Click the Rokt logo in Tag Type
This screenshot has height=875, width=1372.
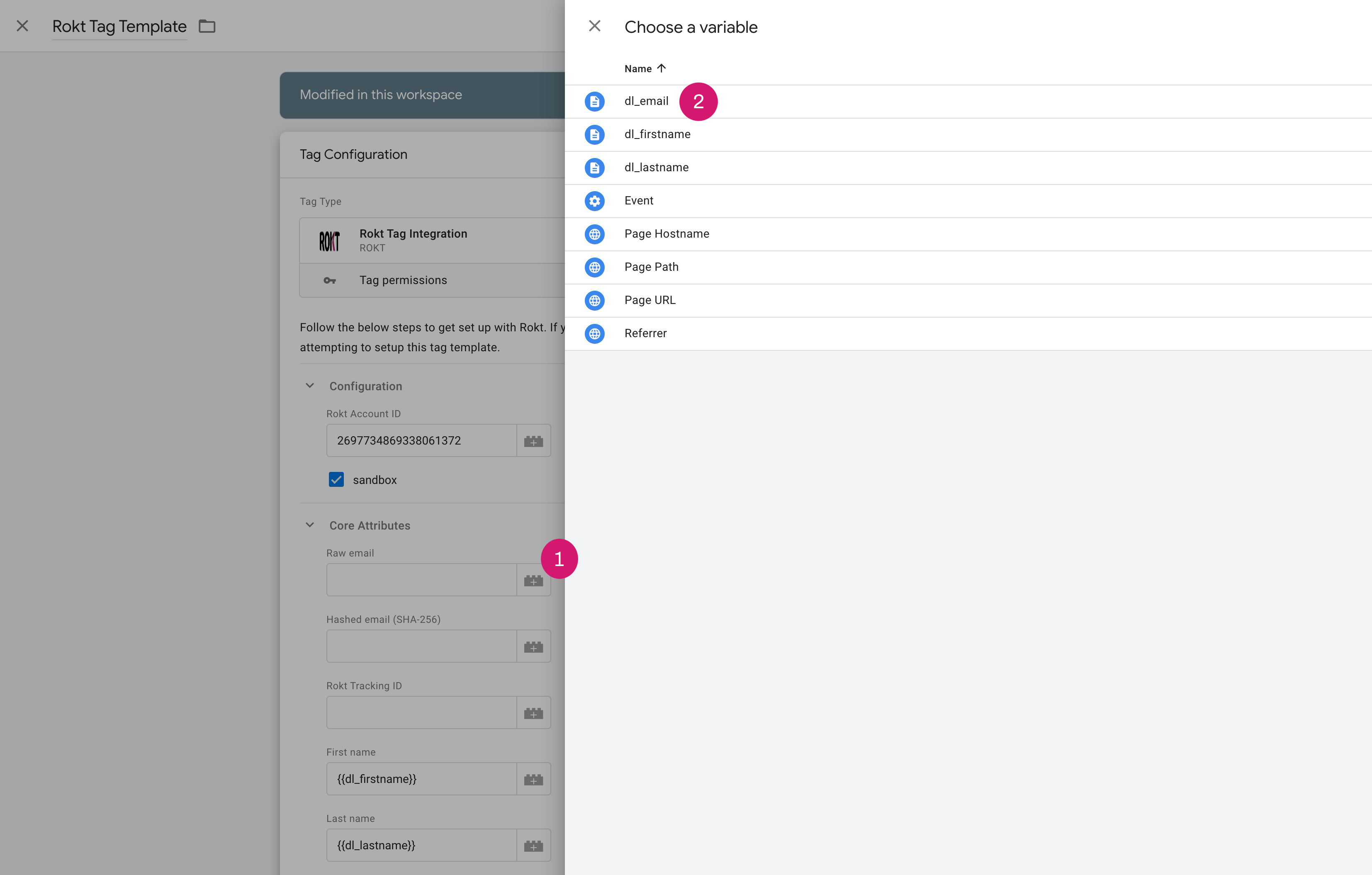pos(329,241)
